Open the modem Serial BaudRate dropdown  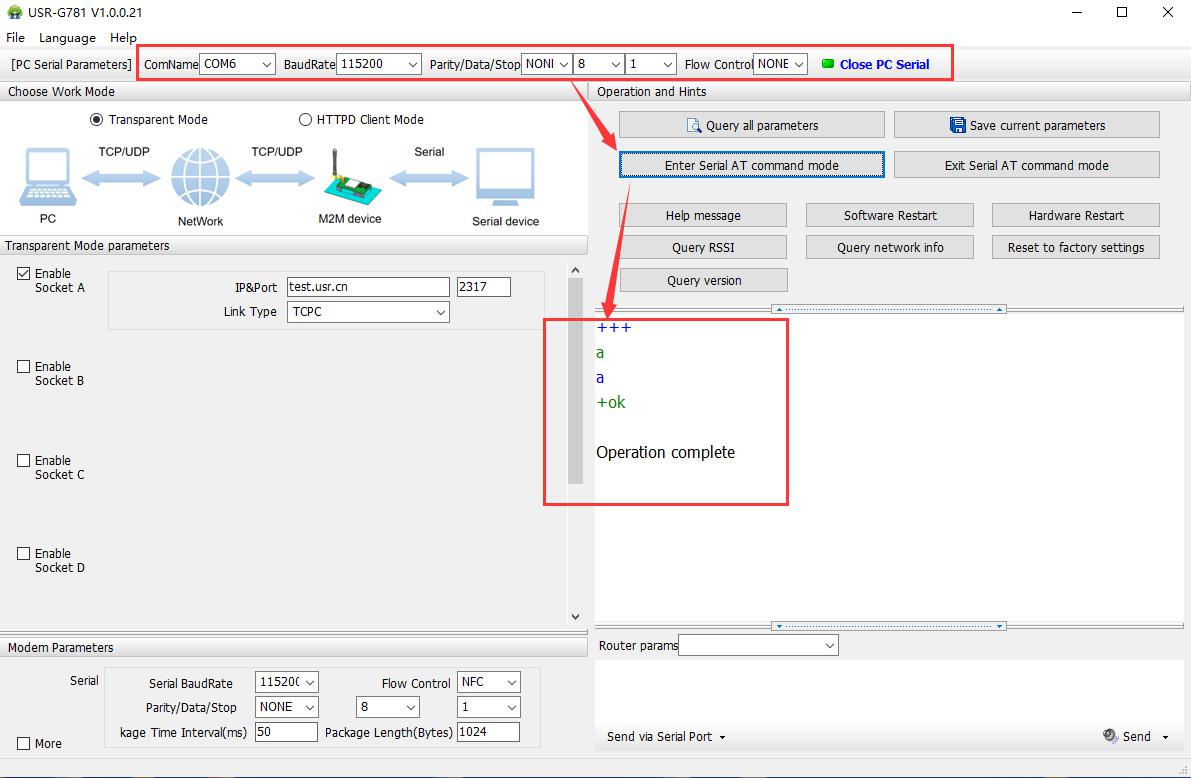286,682
